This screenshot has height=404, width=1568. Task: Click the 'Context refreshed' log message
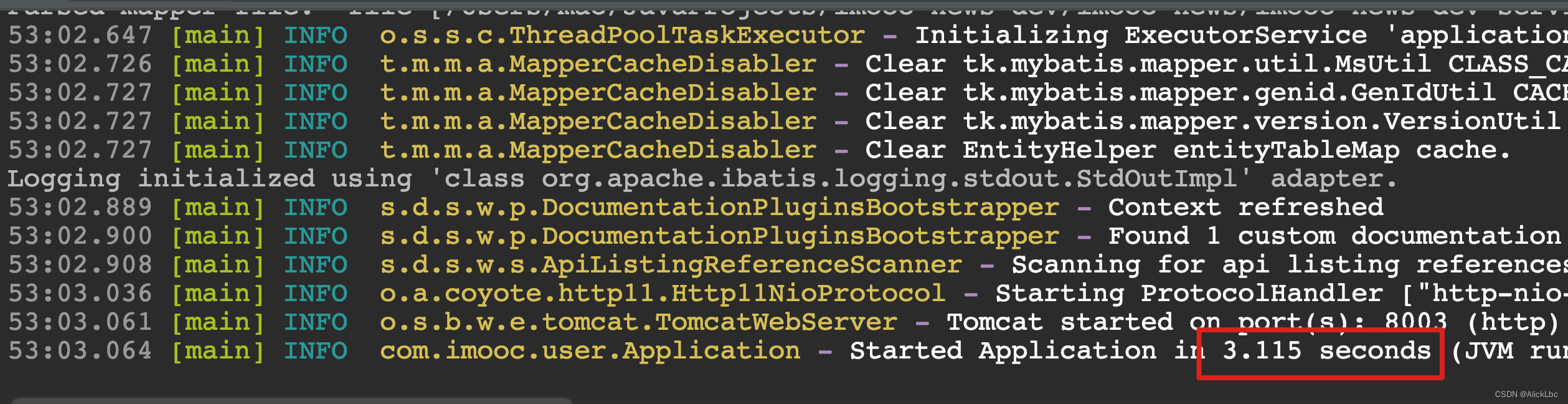click(1245, 208)
